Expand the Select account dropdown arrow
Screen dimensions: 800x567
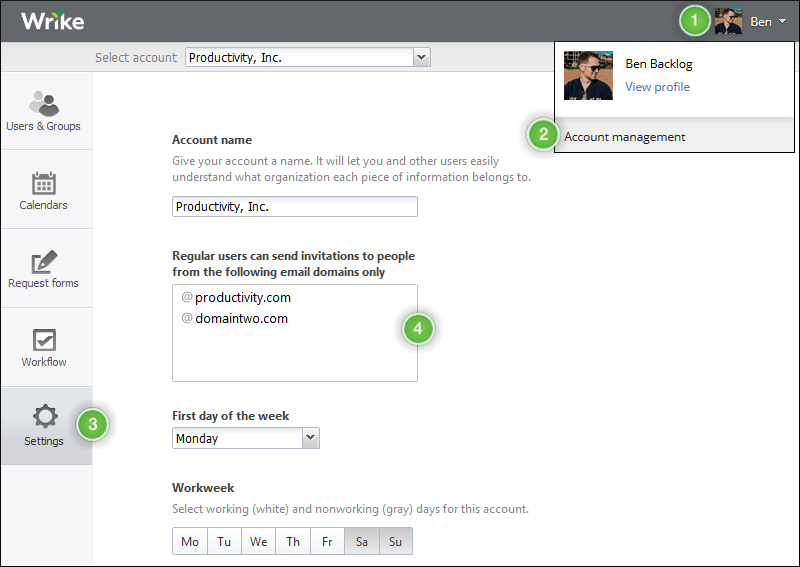point(421,57)
